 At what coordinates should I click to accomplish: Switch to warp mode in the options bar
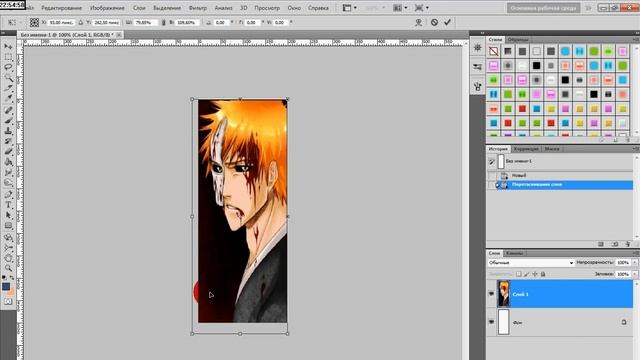coord(418,22)
